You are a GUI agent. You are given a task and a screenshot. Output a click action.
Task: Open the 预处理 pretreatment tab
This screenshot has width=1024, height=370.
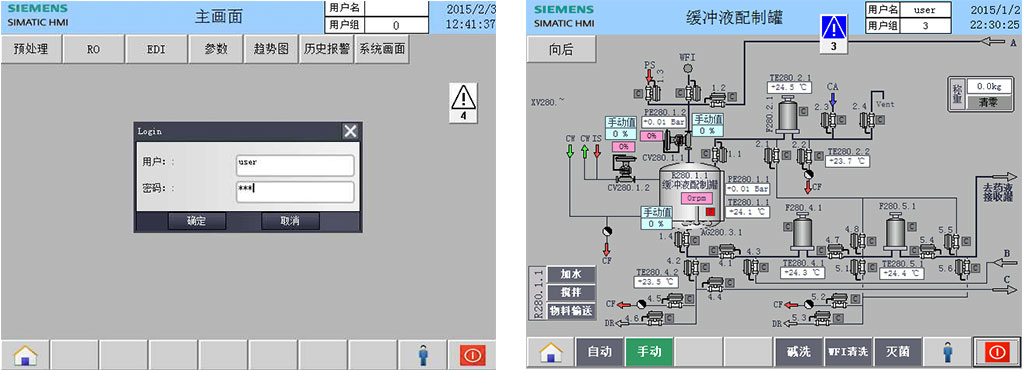click(31, 49)
